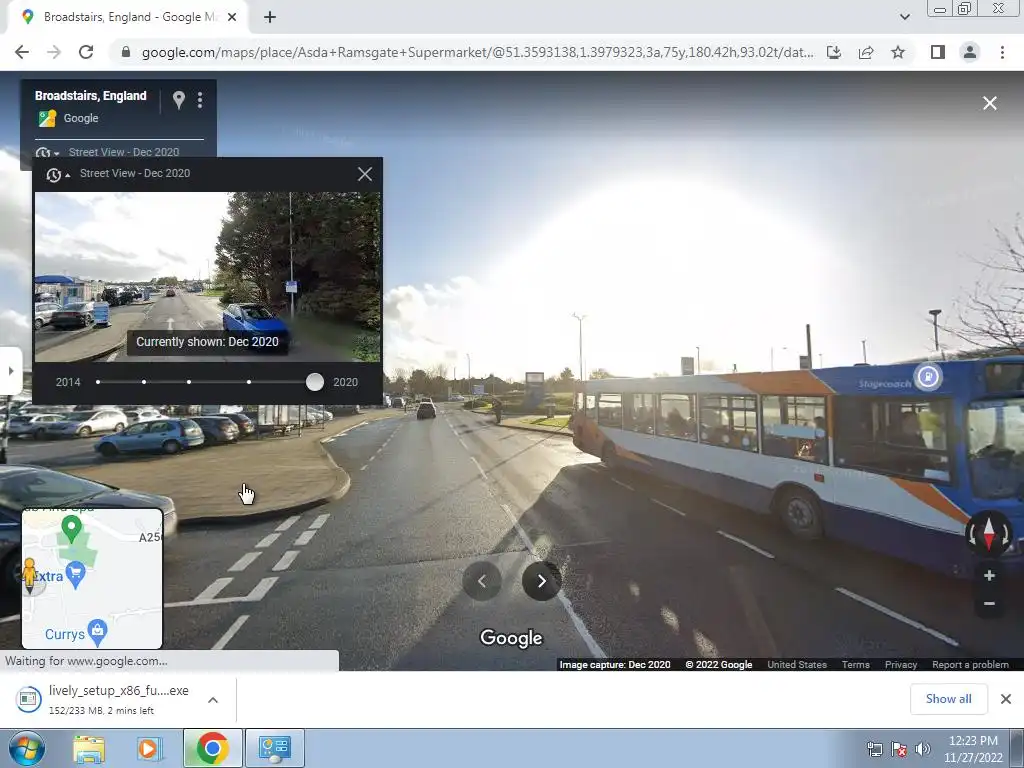Click the volume speaker tray icon

(923, 749)
